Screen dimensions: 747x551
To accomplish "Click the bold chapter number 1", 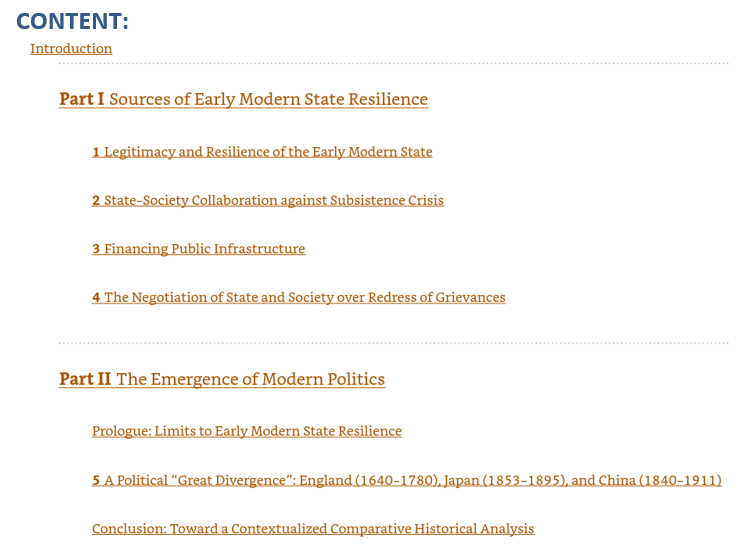I will click(96, 152).
